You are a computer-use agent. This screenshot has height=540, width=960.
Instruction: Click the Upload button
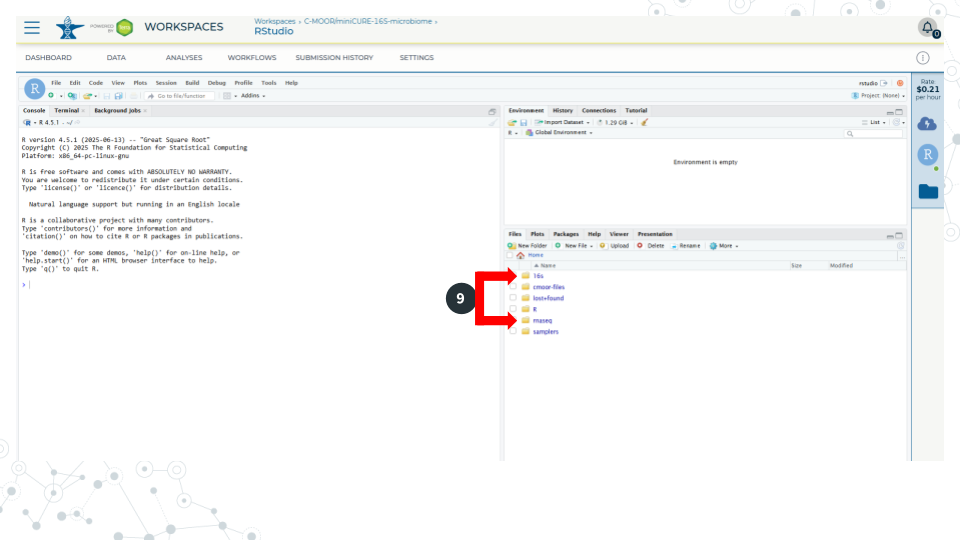(614, 246)
